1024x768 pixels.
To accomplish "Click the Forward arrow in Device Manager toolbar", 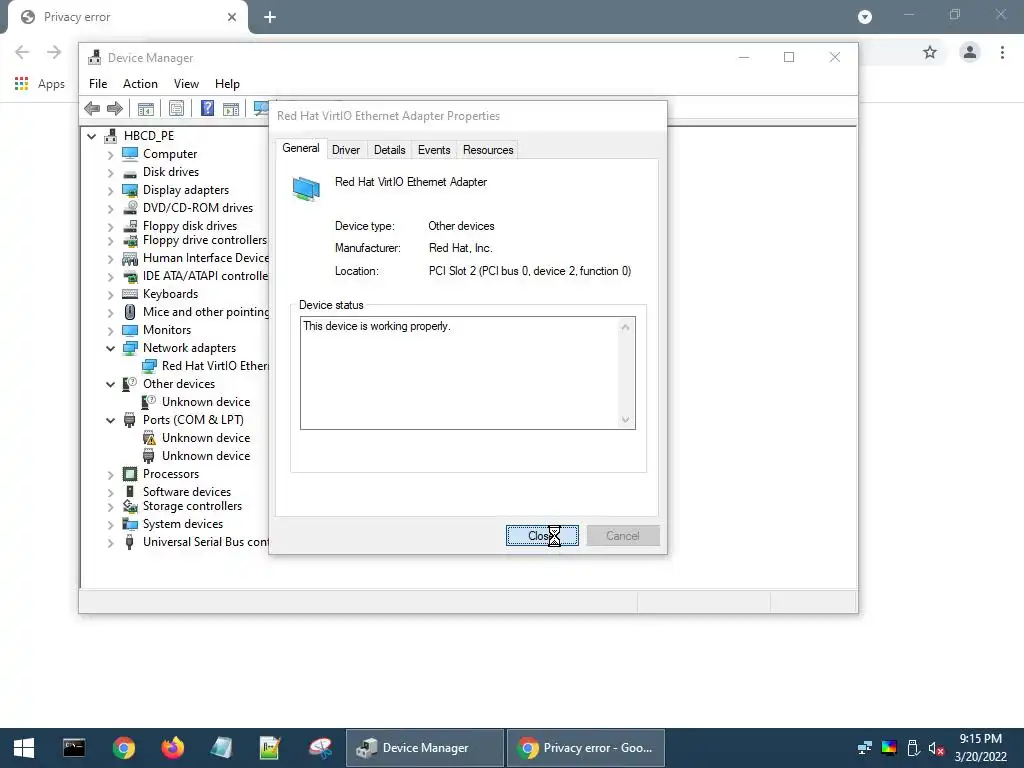I will 115,108.
